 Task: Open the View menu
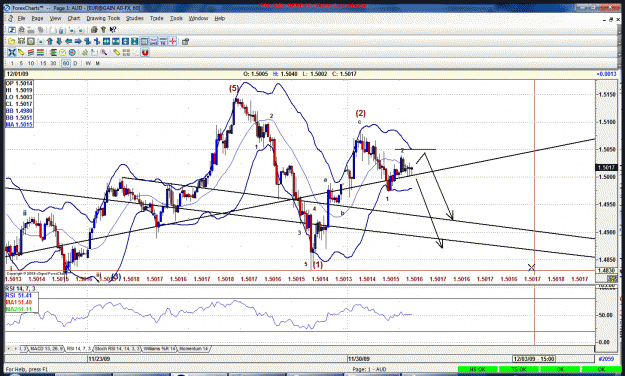coord(55,18)
